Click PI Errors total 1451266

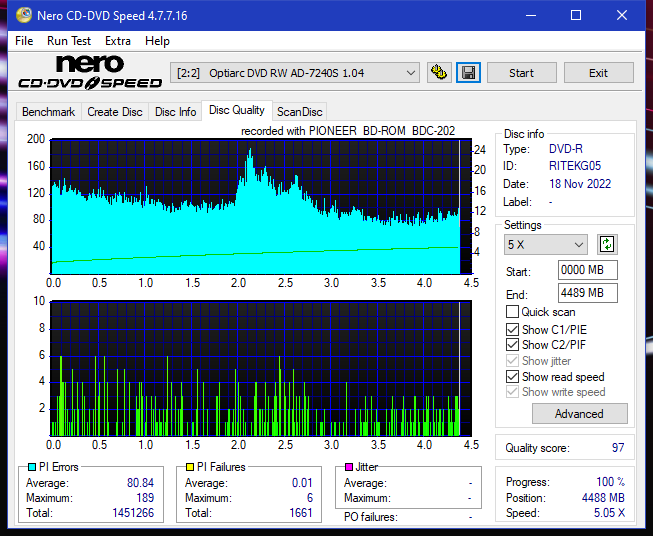(x=133, y=513)
